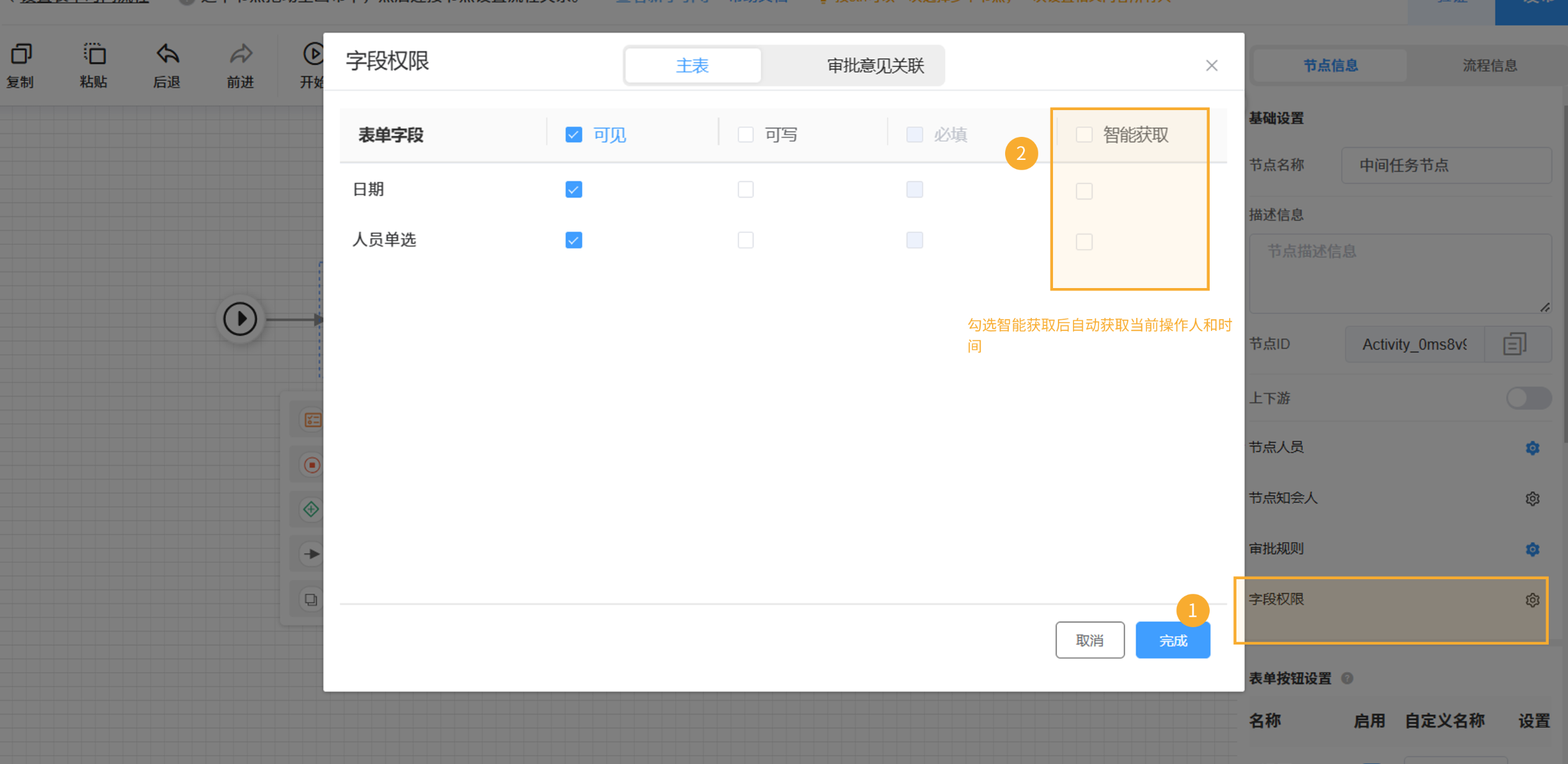Viewport: 1568px width, 764px height.
Task: Click the start event circle on canvas
Action: pos(240,319)
